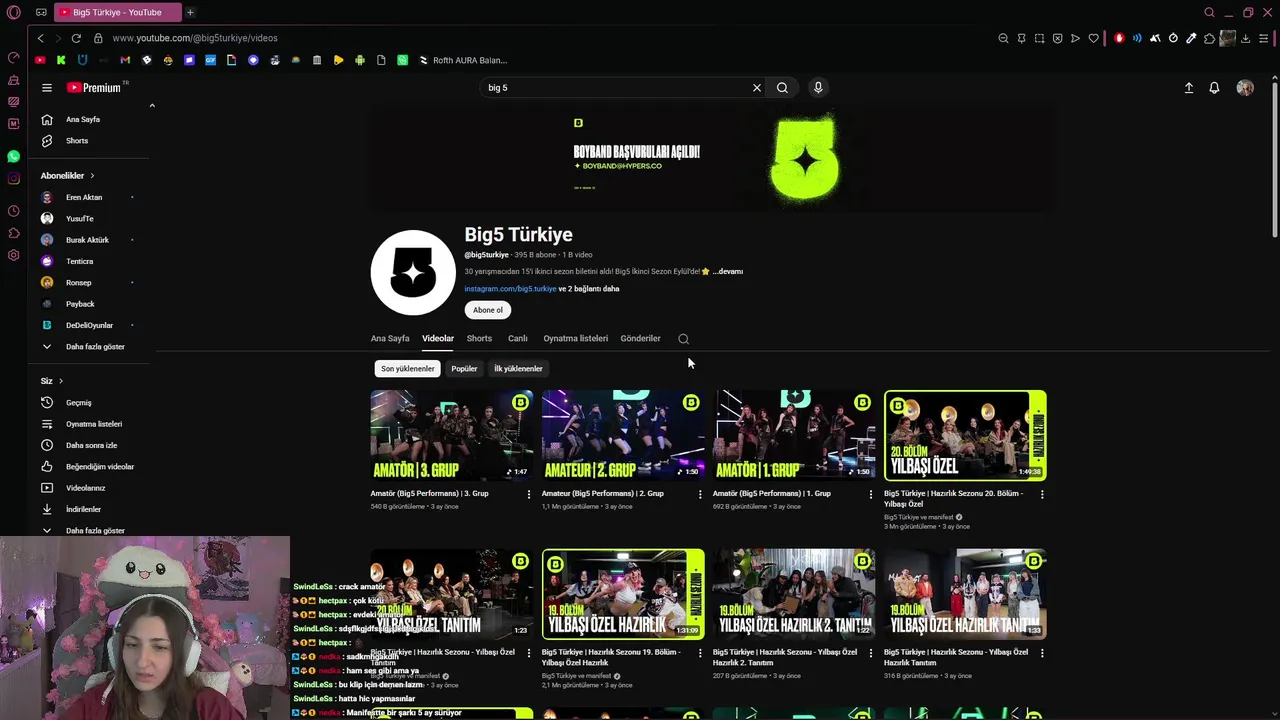Image resolution: width=1280 pixels, height=720 pixels.
Task: Select the Videolar channel tab
Action: [438, 338]
